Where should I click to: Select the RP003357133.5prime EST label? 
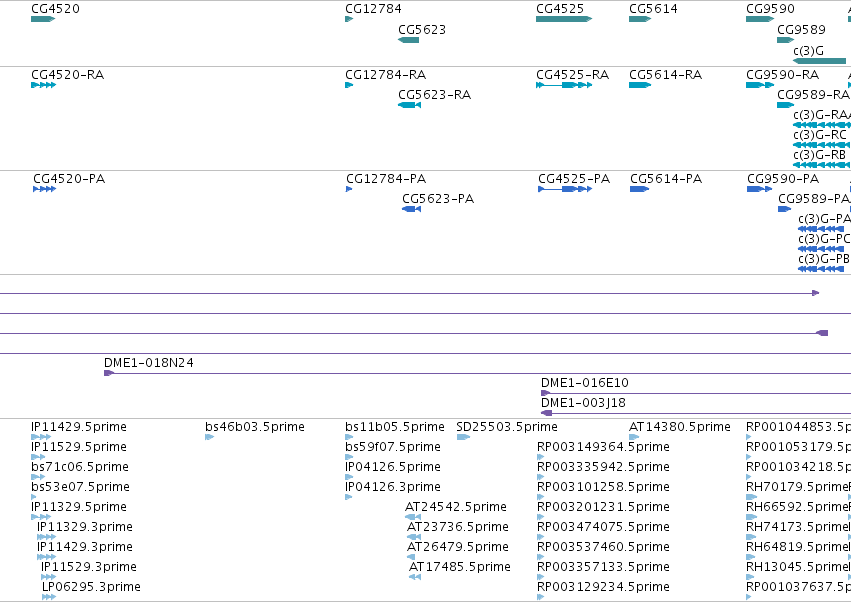(x=603, y=567)
